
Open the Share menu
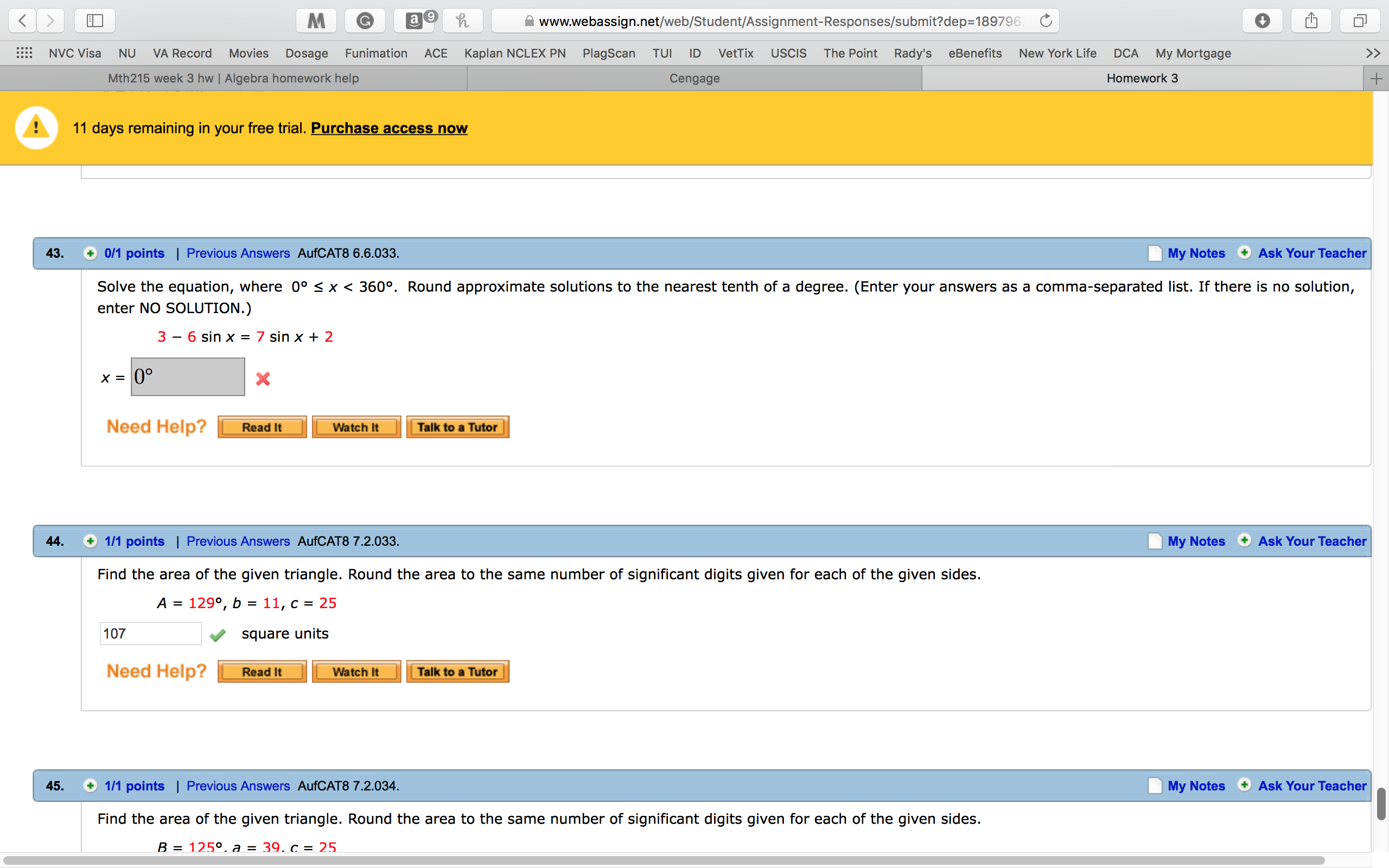pos(1311,21)
